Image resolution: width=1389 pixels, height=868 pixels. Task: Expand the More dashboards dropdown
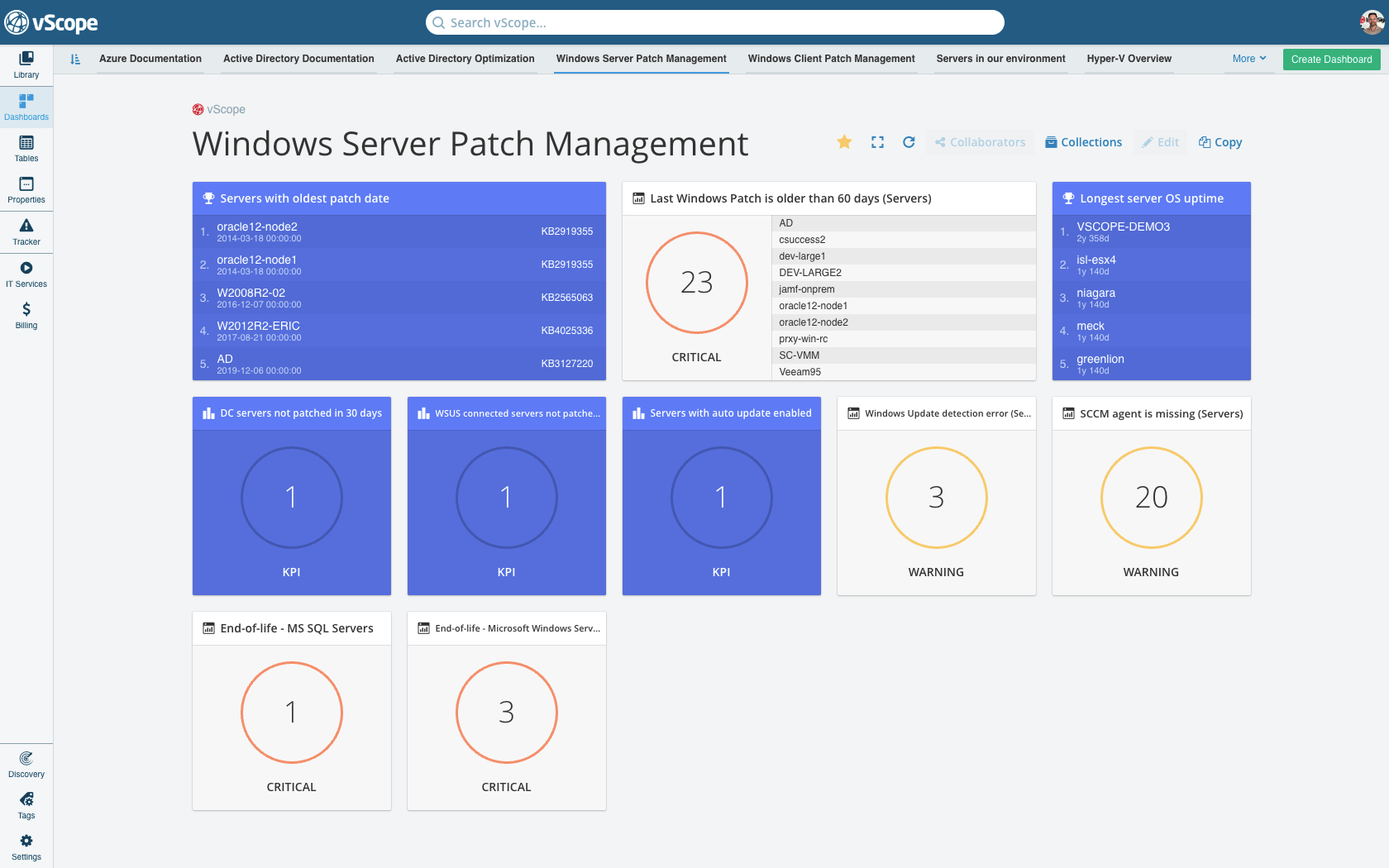pyautogui.click(x=1248, y=59)
